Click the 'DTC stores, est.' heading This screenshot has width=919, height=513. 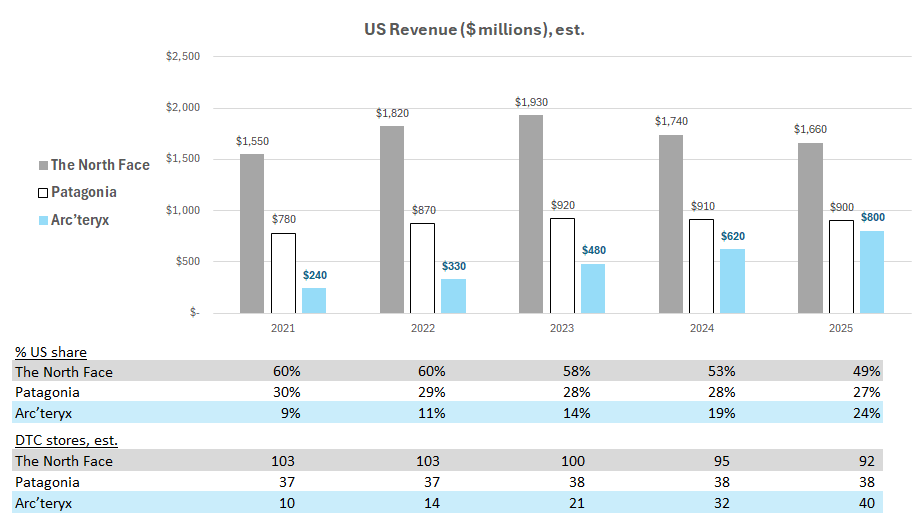[x=66, y=440]
